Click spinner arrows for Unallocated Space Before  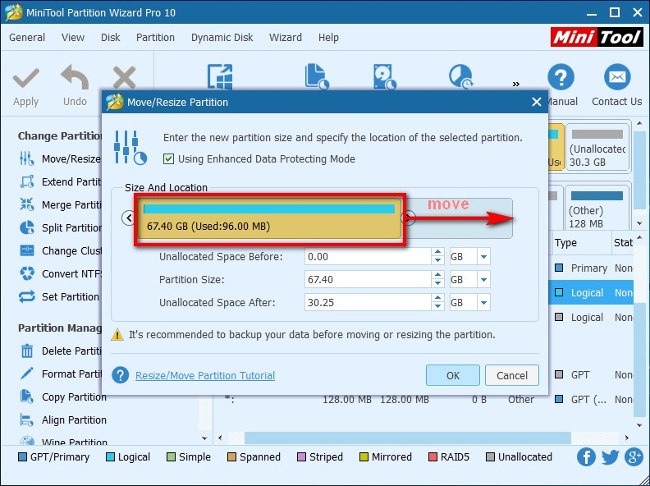pyautogui.click(x=437, y=257)
